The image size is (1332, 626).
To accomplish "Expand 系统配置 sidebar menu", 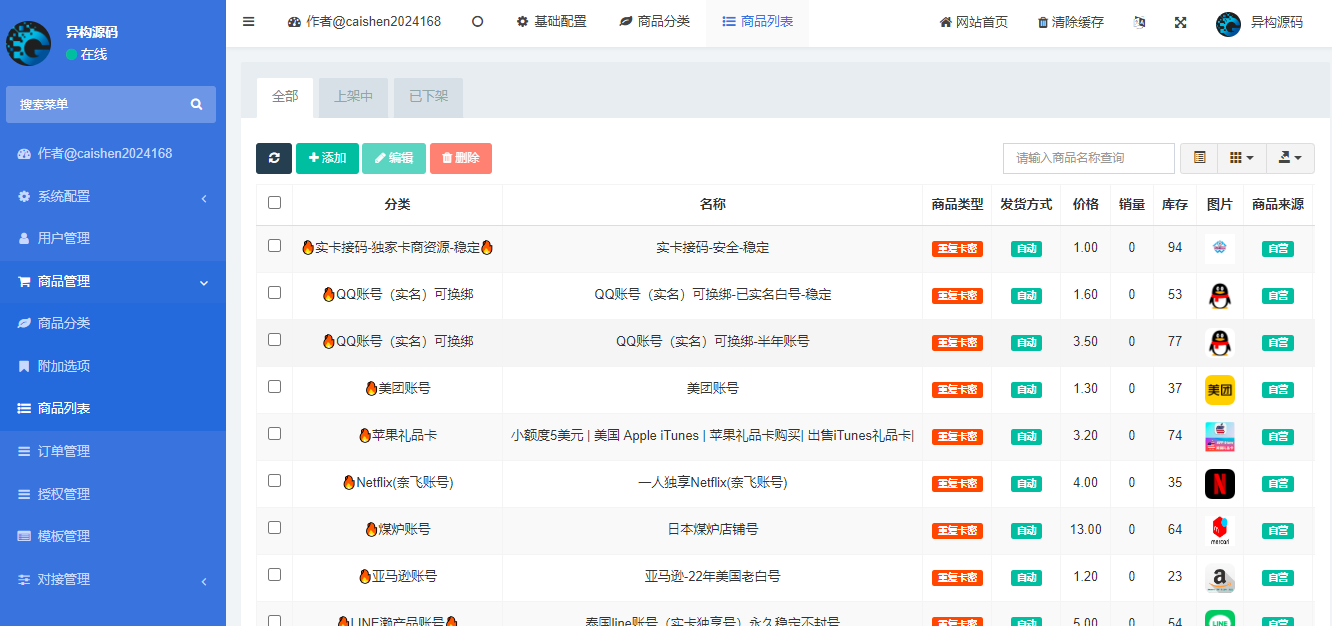I will point(112,197).
